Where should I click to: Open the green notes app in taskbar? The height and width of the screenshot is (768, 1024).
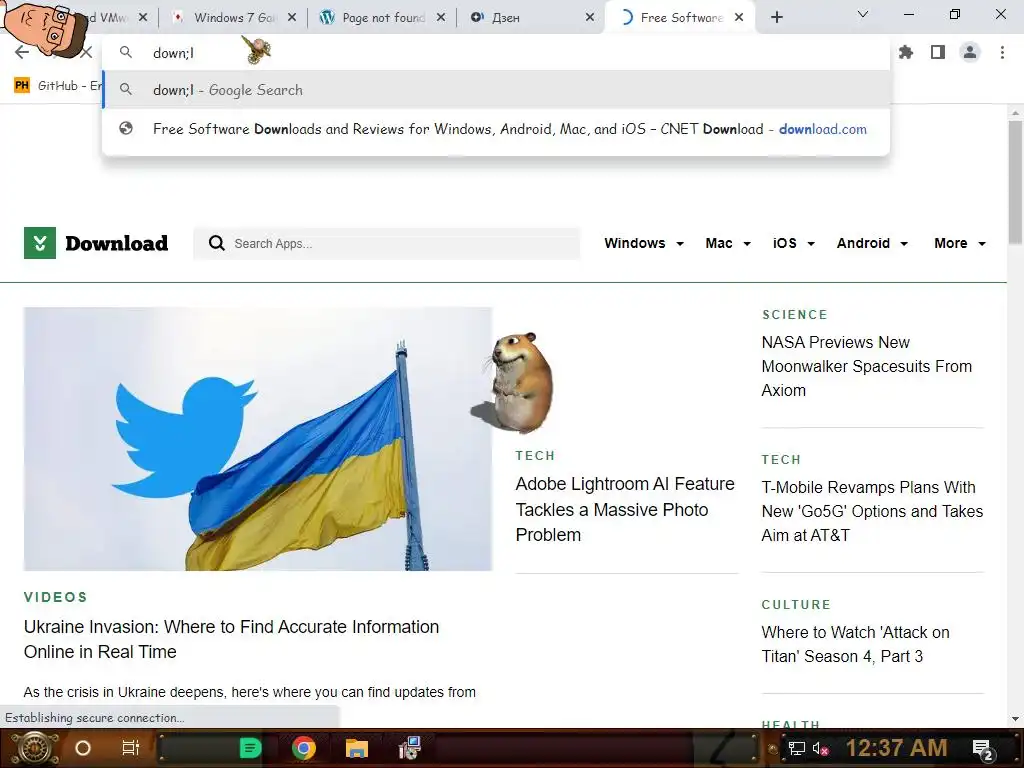(250, 748)
